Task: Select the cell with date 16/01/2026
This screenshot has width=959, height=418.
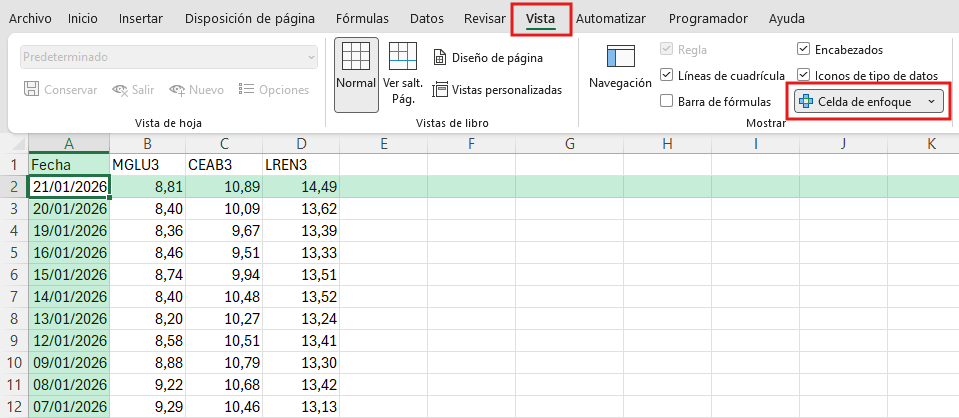Action: click(69, 253)
